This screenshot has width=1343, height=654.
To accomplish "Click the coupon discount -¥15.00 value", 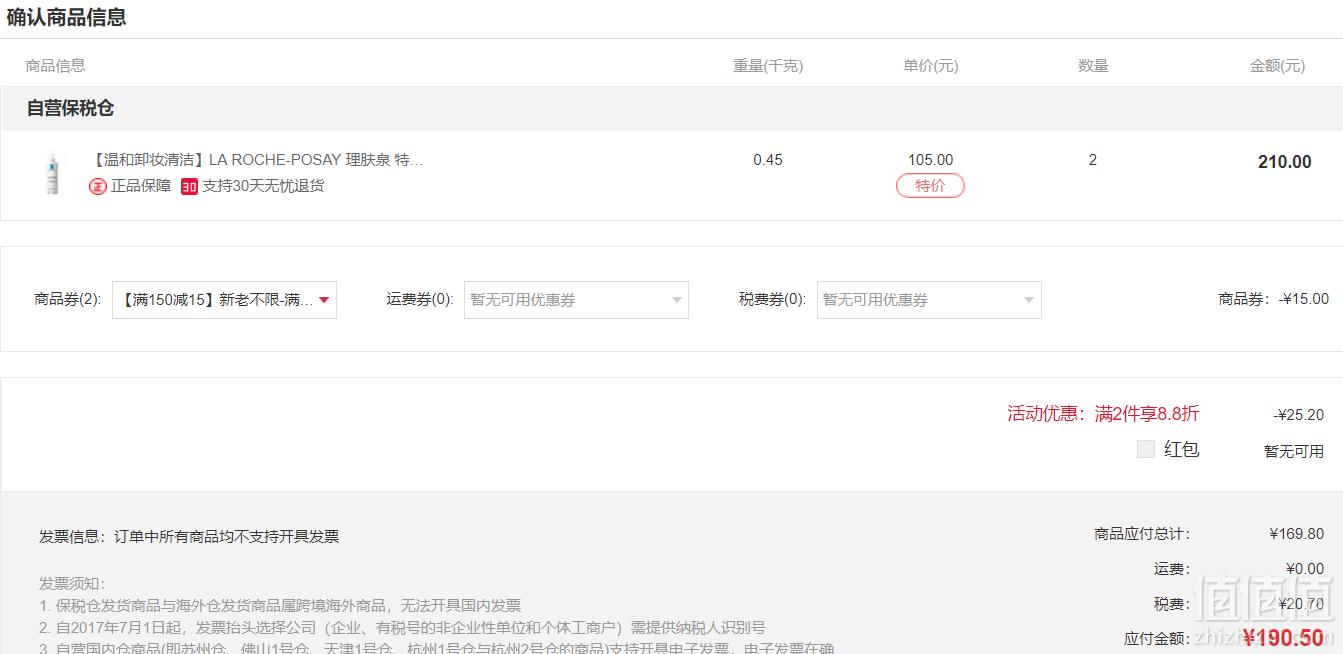I will coord(1304,299).
